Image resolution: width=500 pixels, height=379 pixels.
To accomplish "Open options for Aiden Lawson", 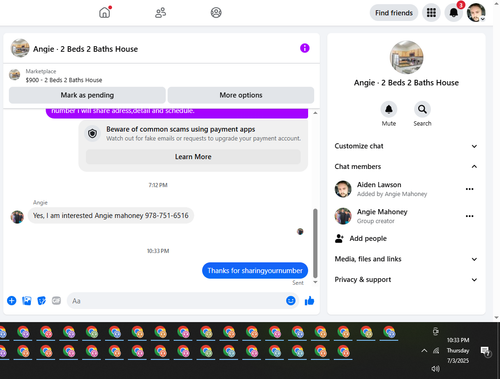I will 469,189.
